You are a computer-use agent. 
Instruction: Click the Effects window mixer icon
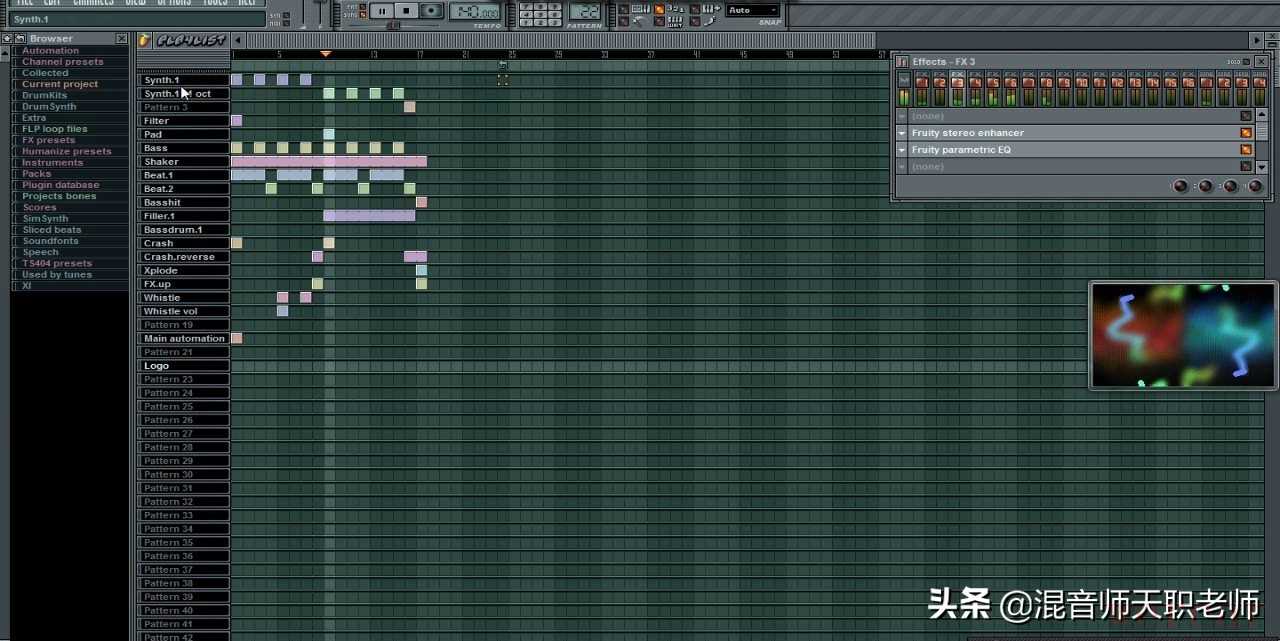pos(902,62)
